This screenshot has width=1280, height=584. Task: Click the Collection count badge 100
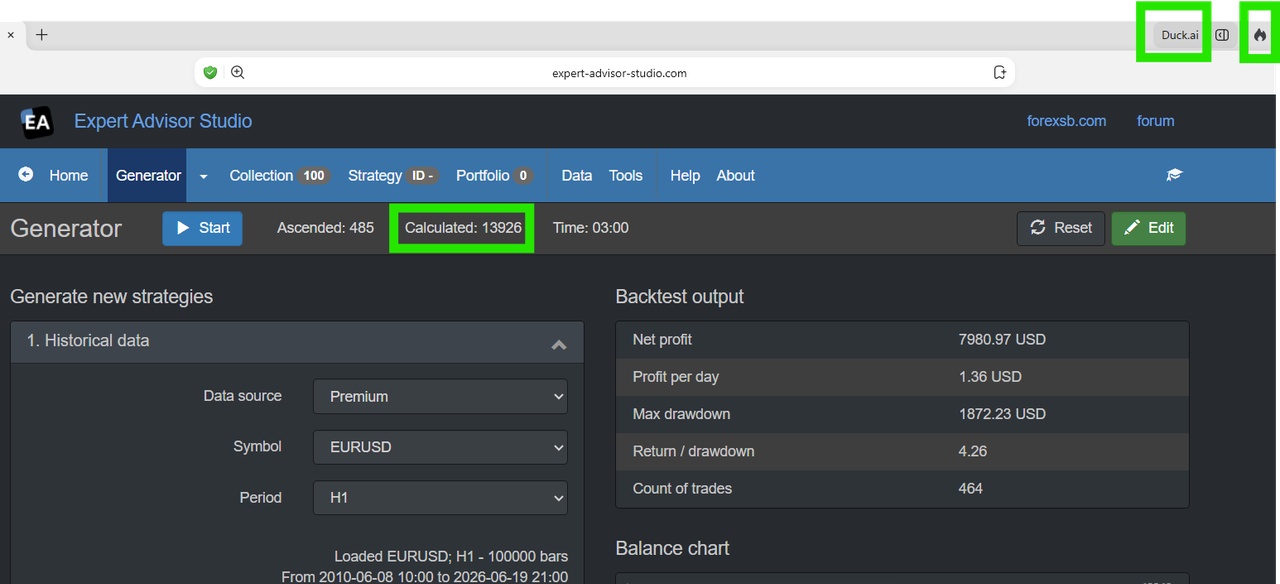pos(314,176)
